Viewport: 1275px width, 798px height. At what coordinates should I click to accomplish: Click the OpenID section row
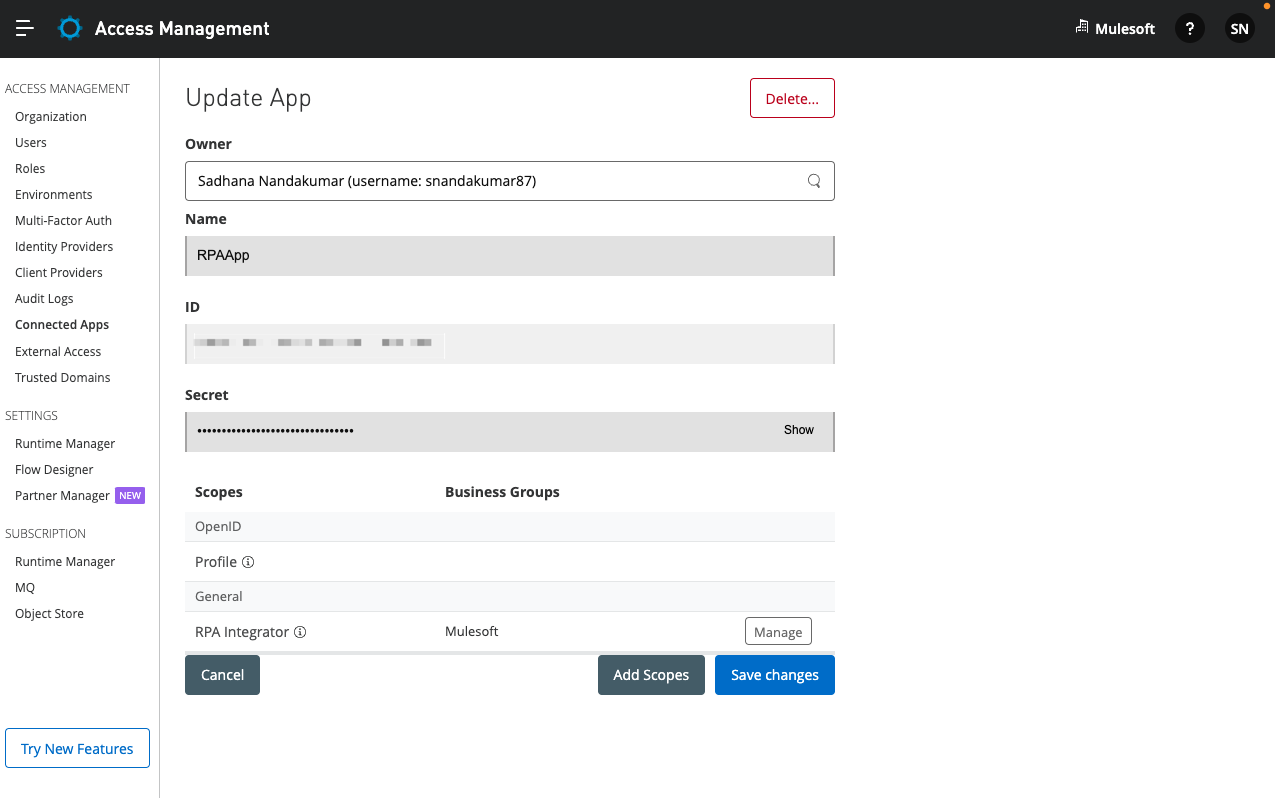point(510,526)
